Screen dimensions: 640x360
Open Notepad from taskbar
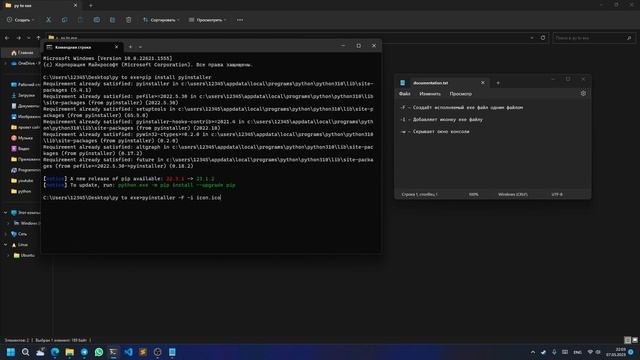tap(172, 352)
